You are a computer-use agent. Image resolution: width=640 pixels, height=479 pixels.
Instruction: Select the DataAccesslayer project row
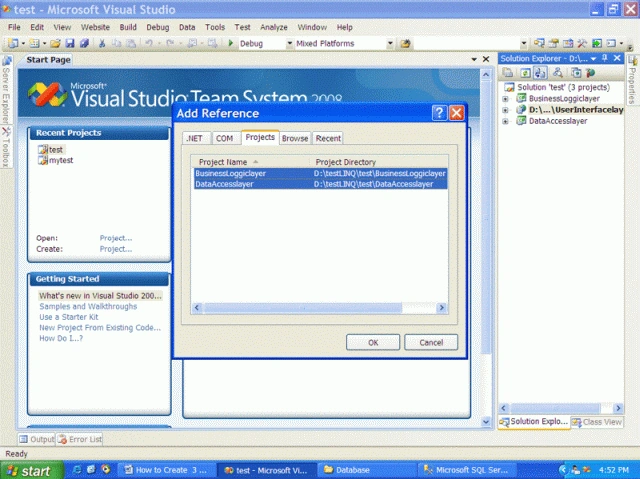(320, 184)
